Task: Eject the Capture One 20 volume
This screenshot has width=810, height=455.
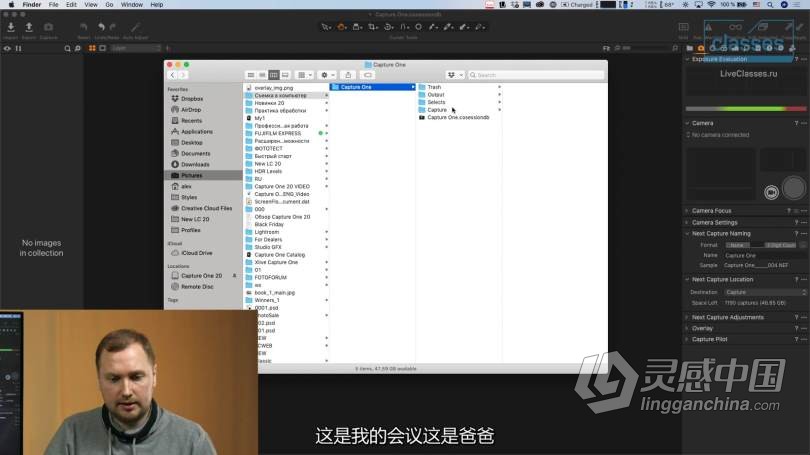Action: [x=234, y=276]
